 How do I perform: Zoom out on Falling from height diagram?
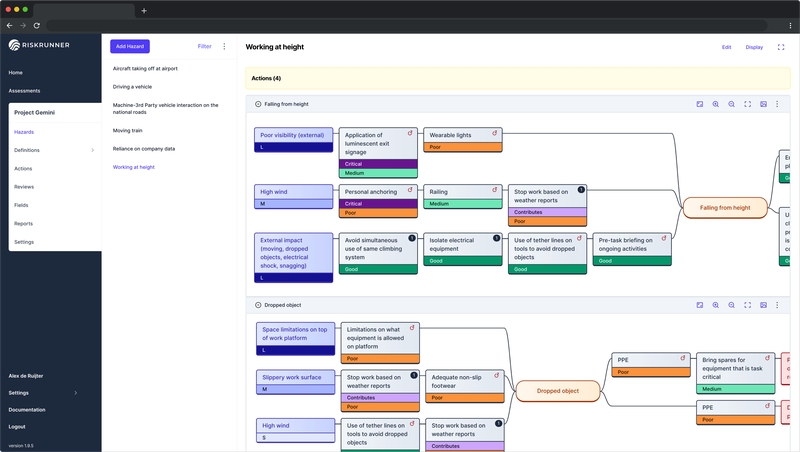731,104
